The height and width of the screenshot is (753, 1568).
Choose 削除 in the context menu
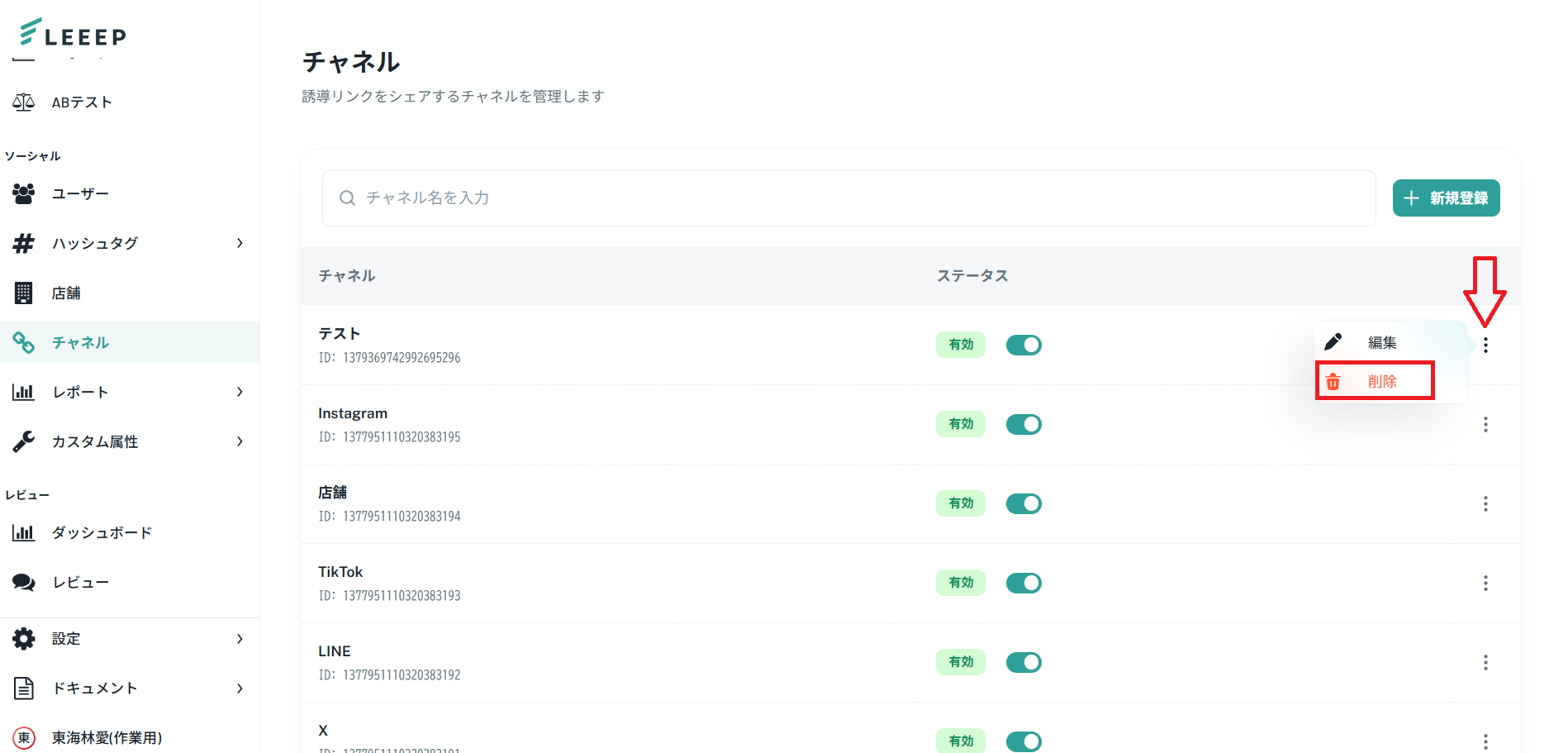pos(1381,381)
